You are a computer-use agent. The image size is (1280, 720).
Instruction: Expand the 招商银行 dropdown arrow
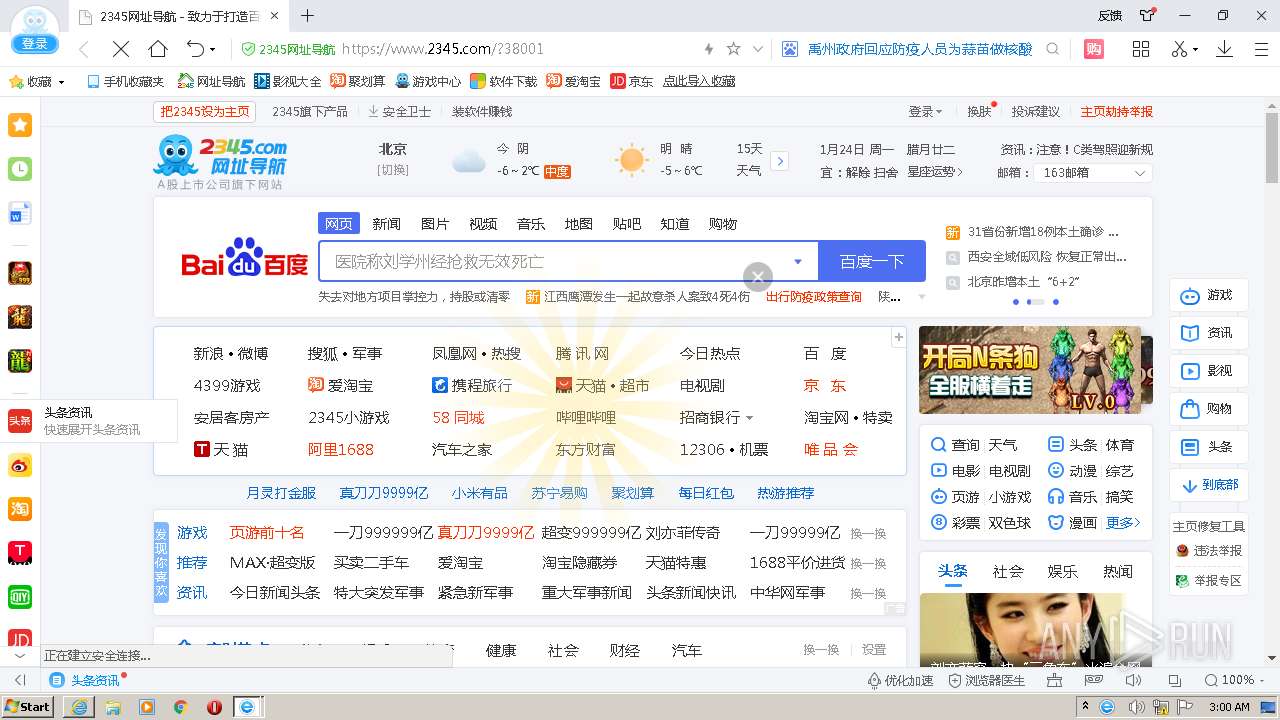coord(749,418)
